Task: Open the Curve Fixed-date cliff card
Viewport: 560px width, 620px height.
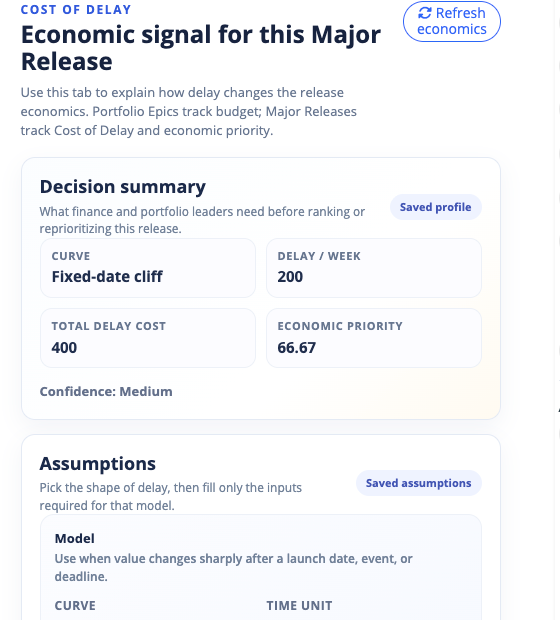Action: (148, 268)
